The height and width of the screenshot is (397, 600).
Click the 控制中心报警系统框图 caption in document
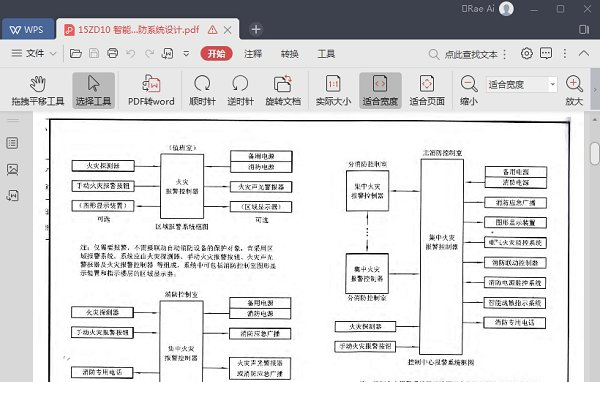click(x=441, y=362)
